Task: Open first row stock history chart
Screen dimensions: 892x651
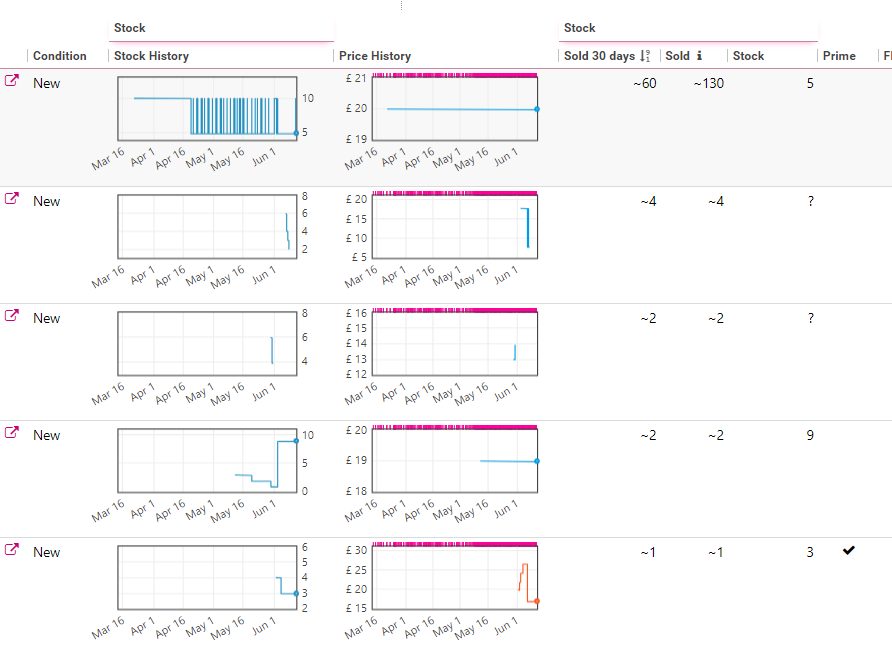Action: (x=207, y=109)
